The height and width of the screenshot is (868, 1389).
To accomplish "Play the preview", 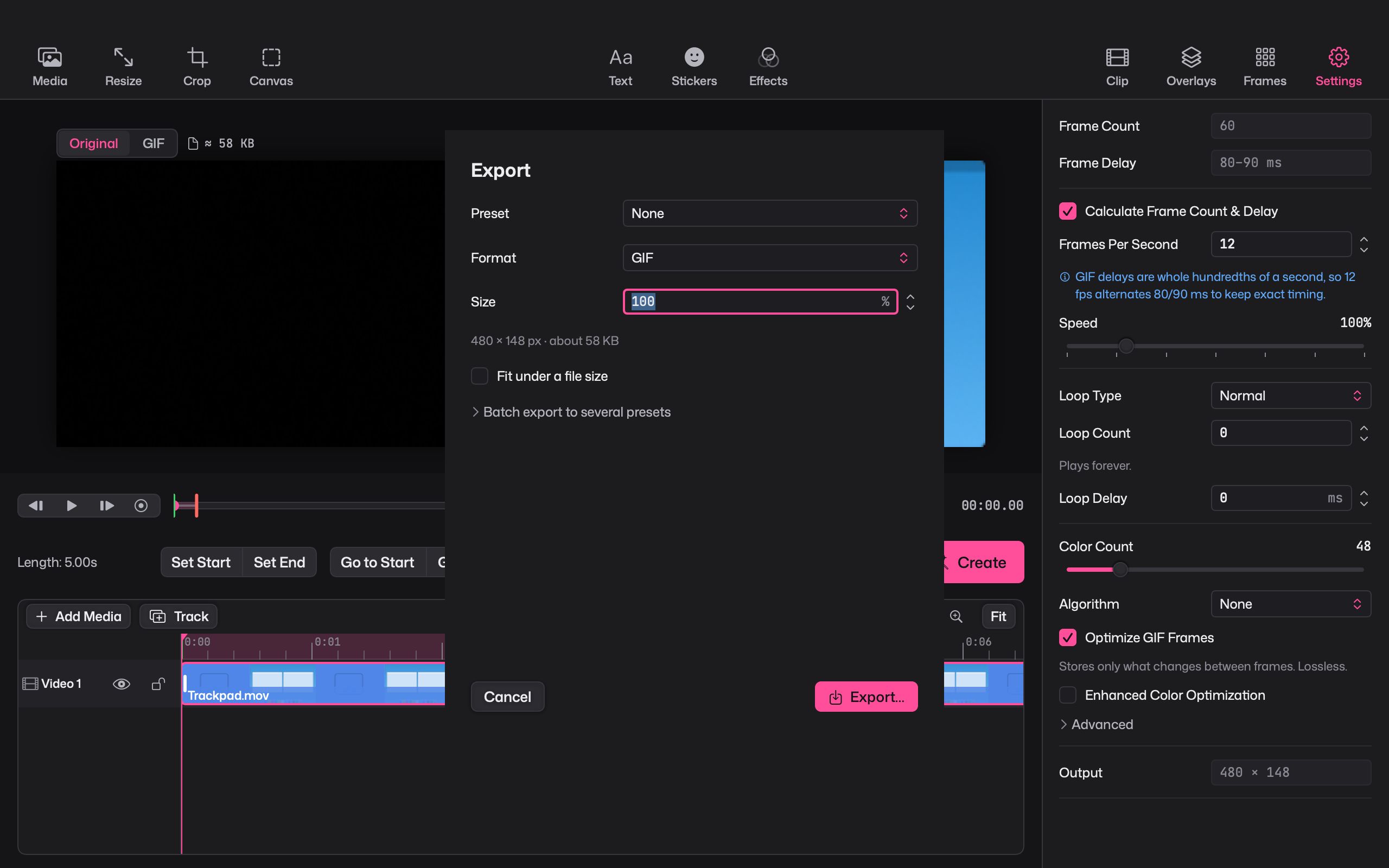I will 72,505.
